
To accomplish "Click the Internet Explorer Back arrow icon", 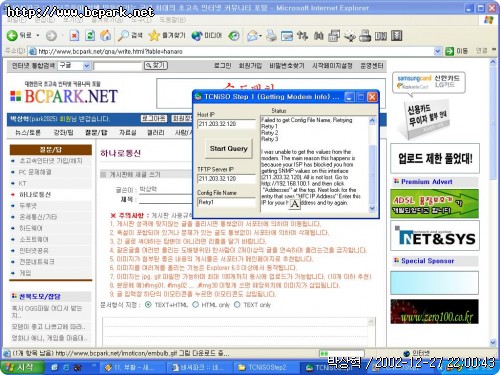I will (x=12, y=35).
